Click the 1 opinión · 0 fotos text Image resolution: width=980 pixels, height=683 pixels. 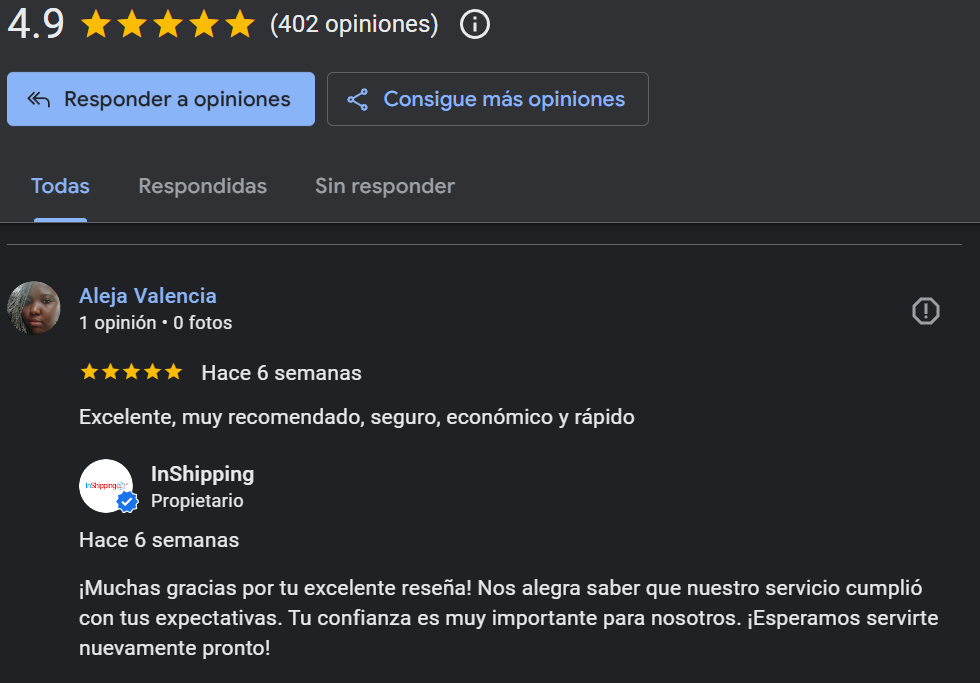pyautogui.click(x=156, y=322)
